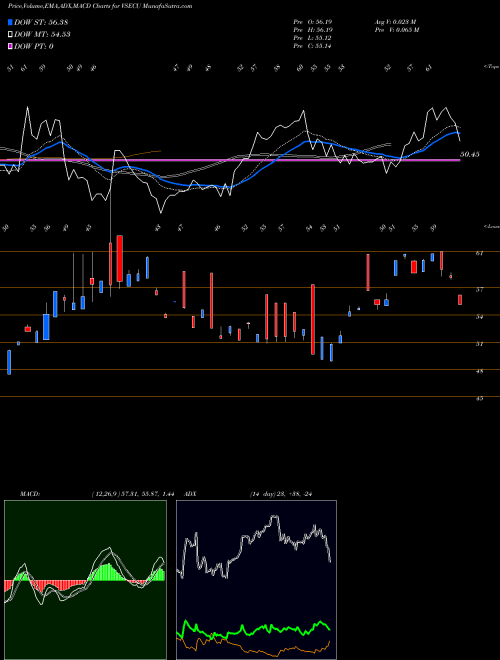
Task: Select the 'DOW ST: 56.38' legend label
Action: [x=41, y=22]
